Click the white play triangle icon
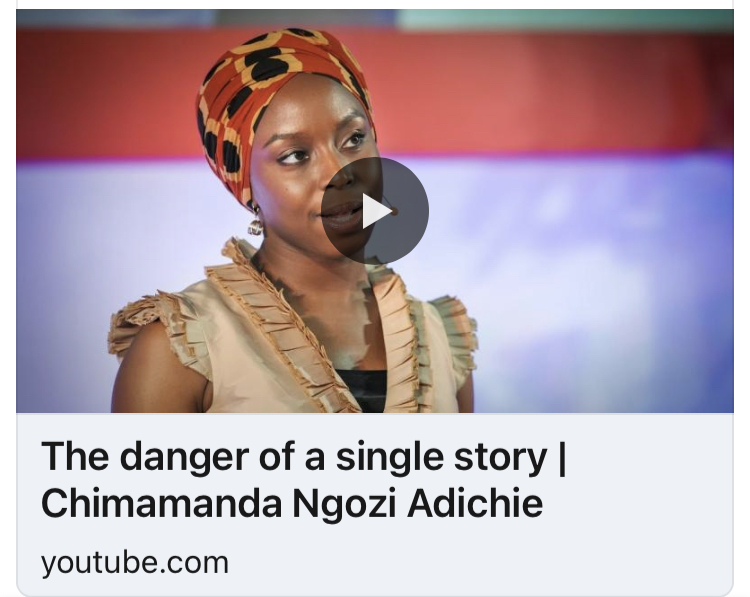The image size is (750, 597). pyautogui.click(x=376, y=211)
